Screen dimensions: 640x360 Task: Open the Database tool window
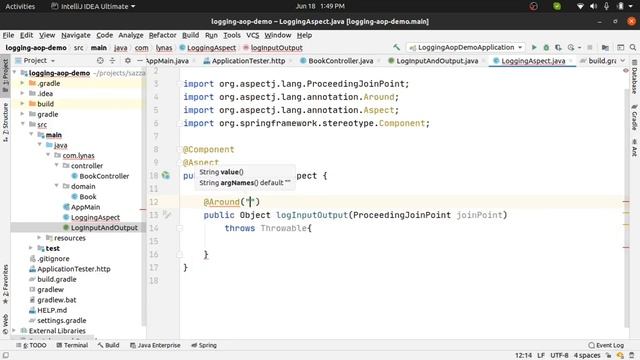pyautogui.click(x=635, y=78)
